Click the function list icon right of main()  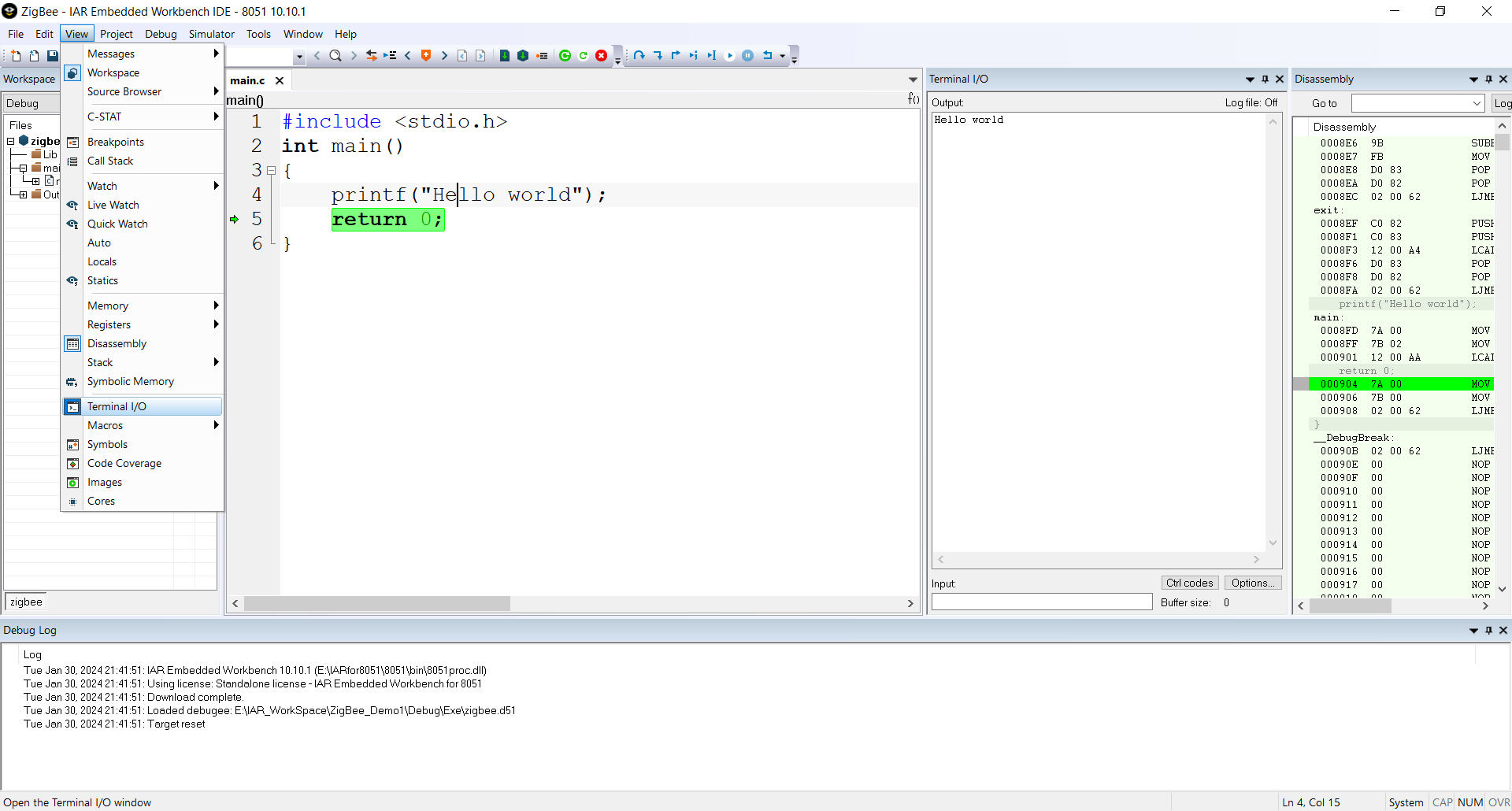pyautogui.click(x=913, y=98)
